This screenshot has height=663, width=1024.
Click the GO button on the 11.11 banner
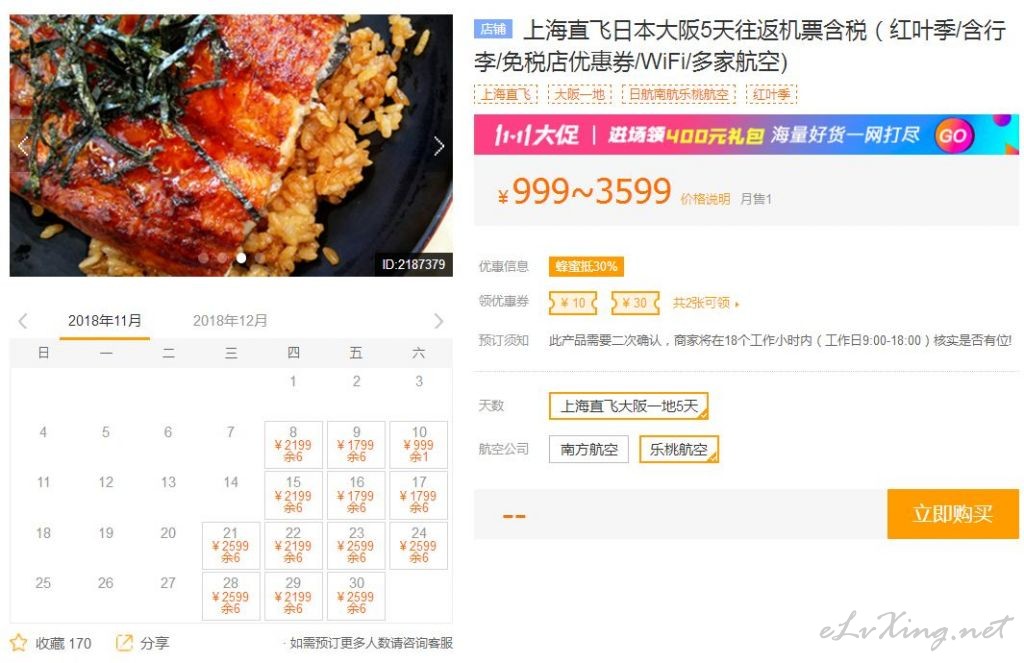[x=953, y=135]
